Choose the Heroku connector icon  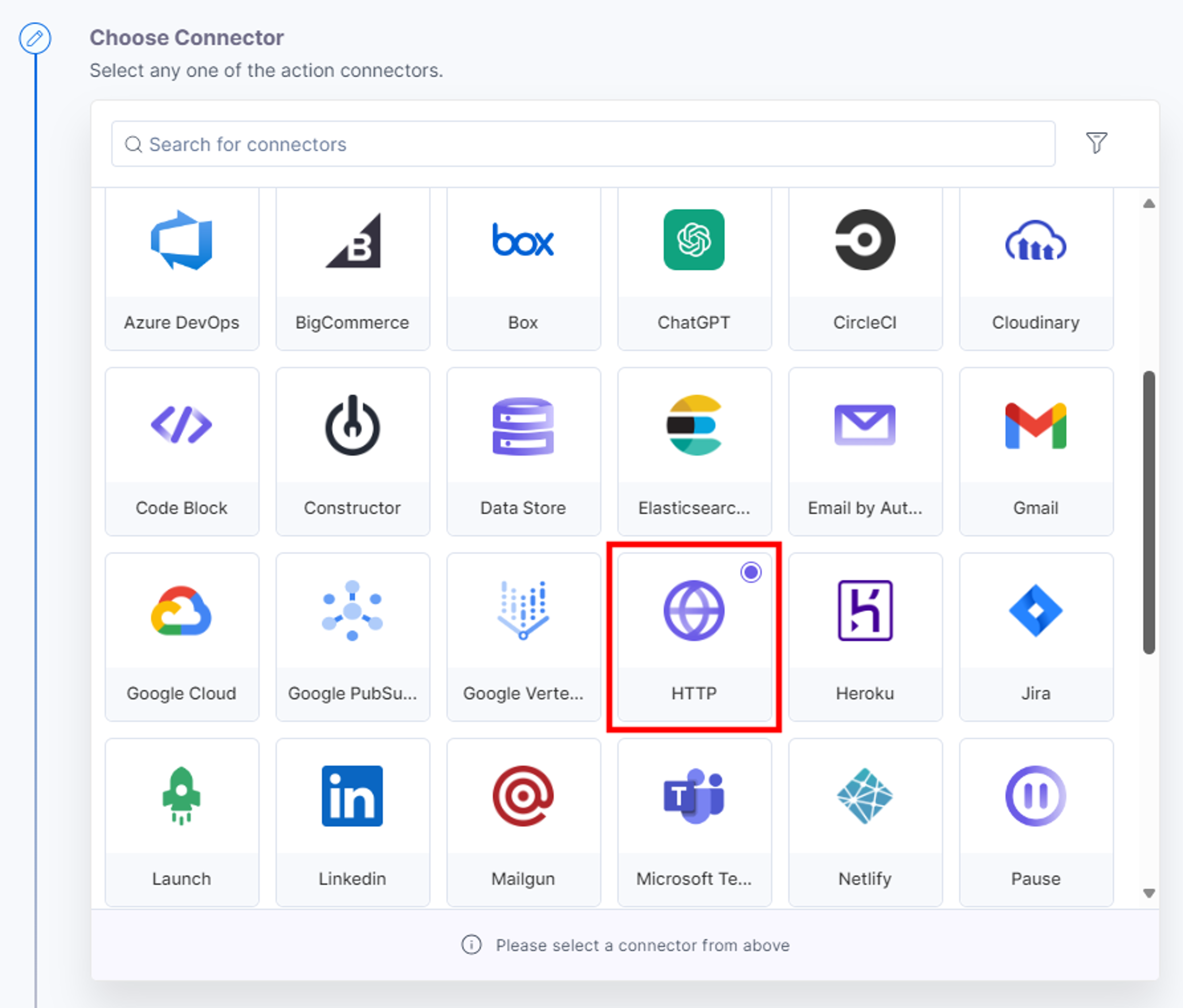865,610
